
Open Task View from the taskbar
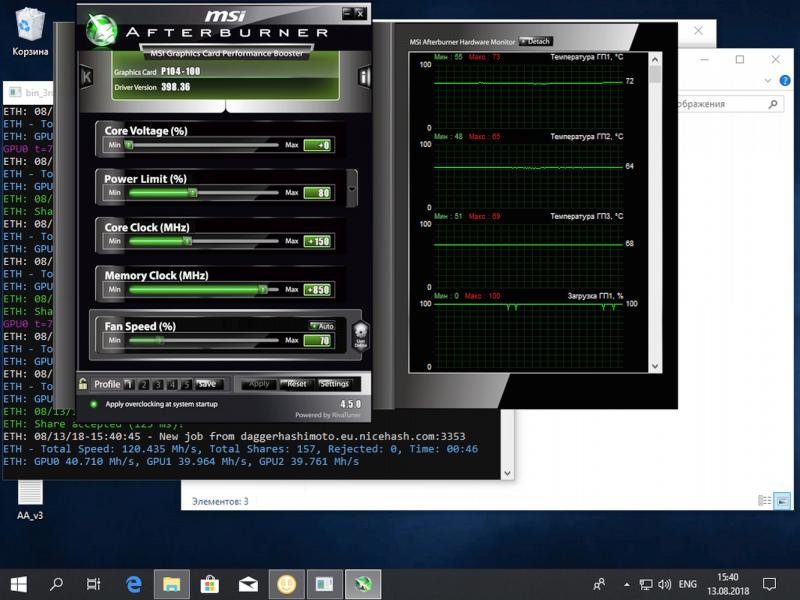tap(93, 584)
